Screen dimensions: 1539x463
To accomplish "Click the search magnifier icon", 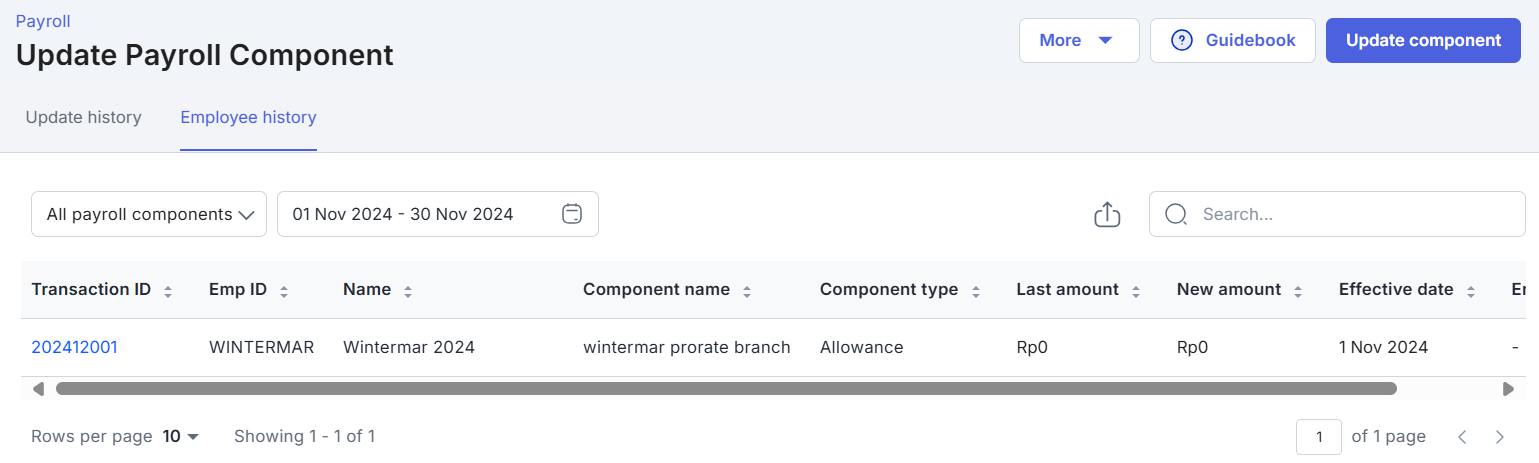I will (x=1176, y=214).
